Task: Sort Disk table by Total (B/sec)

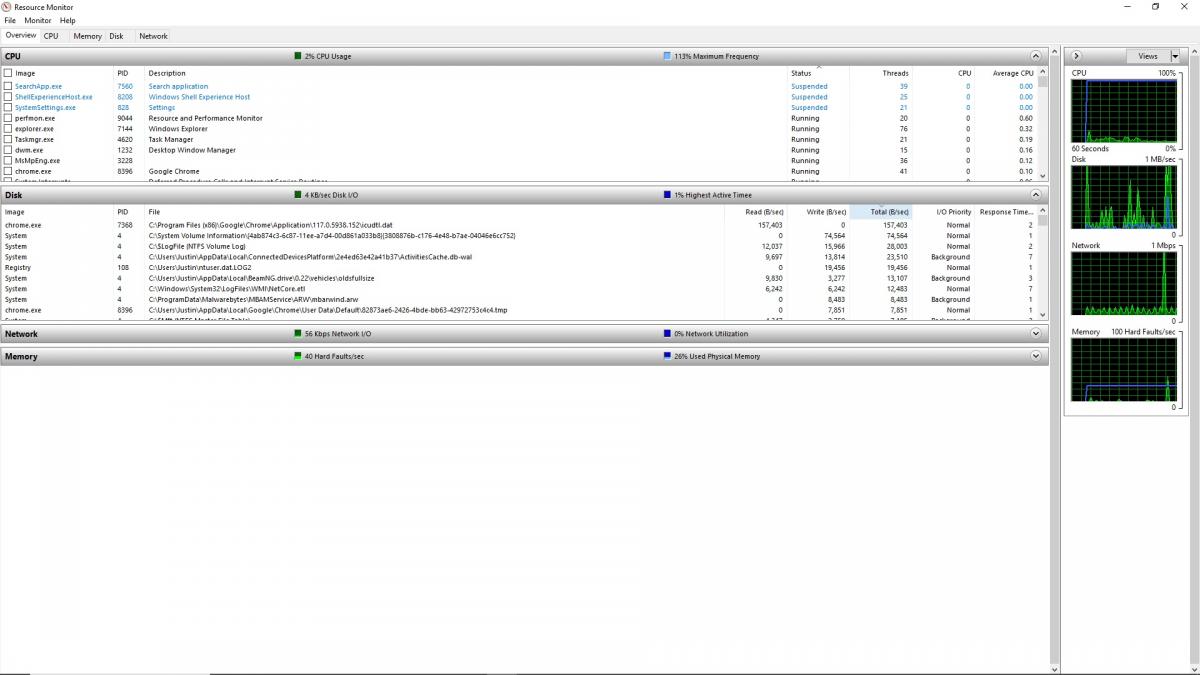Action: (x=881, y=212)
